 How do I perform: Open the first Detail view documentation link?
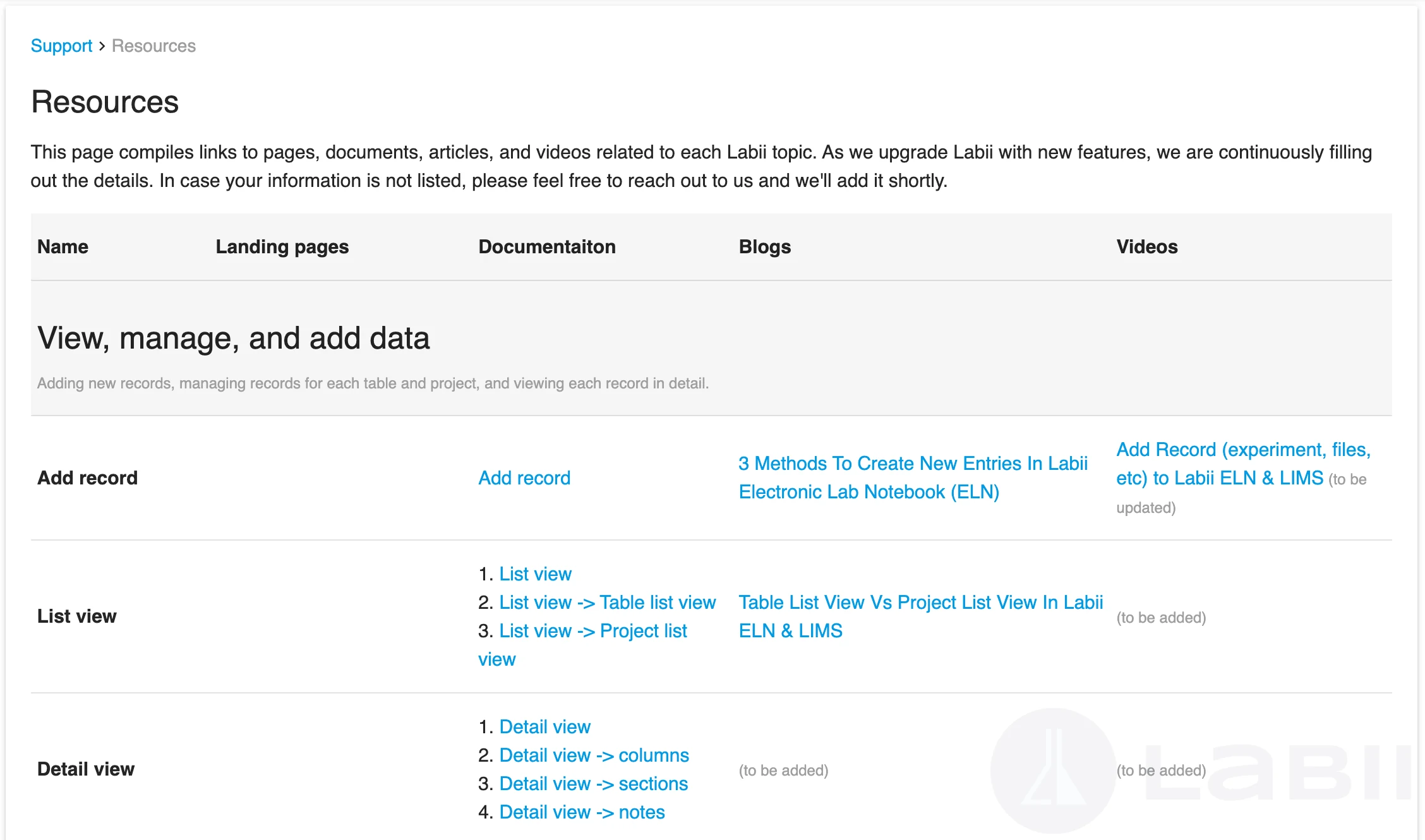click(544, 726)
